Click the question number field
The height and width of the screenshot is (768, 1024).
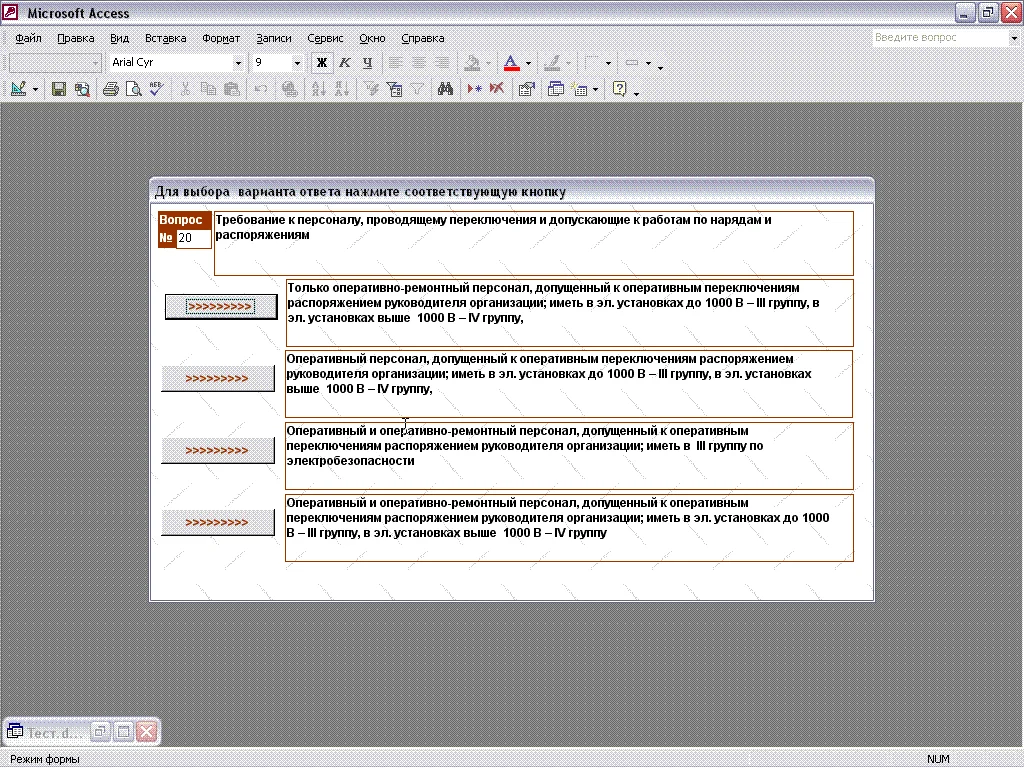point(192,239)
